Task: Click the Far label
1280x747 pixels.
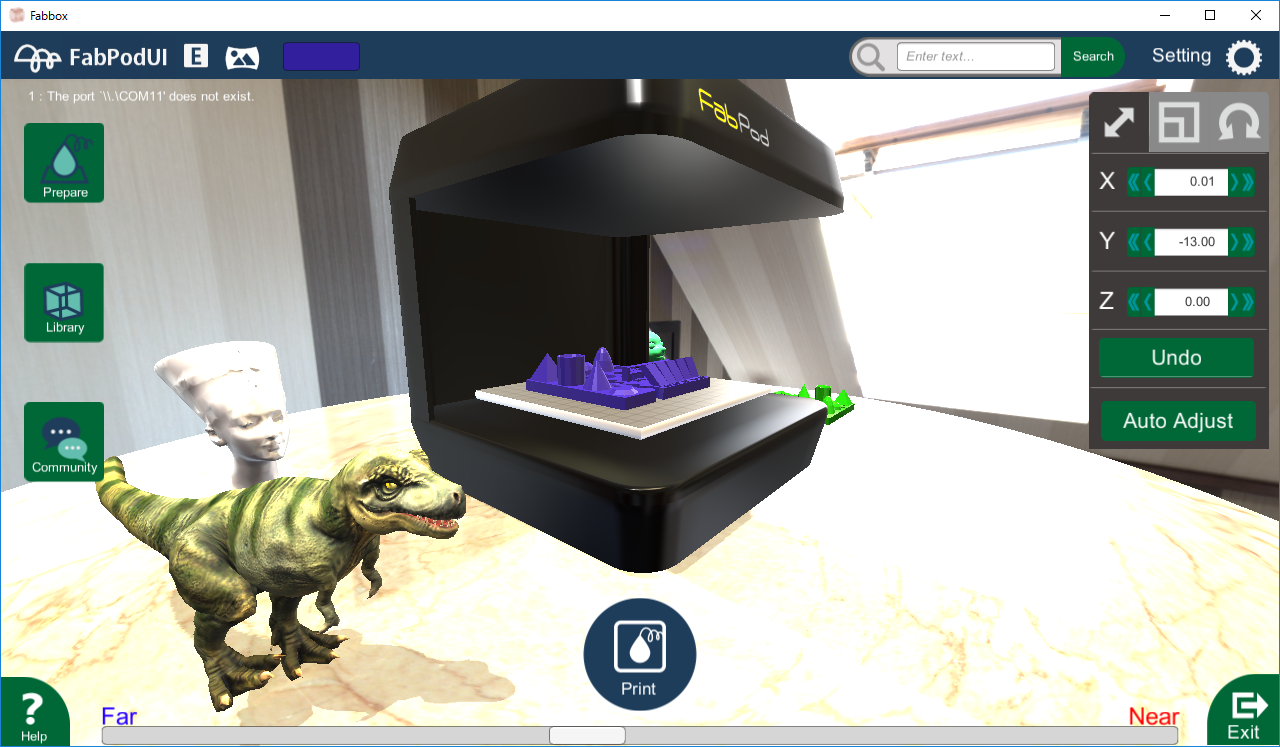Action: (x=119, y=716)
